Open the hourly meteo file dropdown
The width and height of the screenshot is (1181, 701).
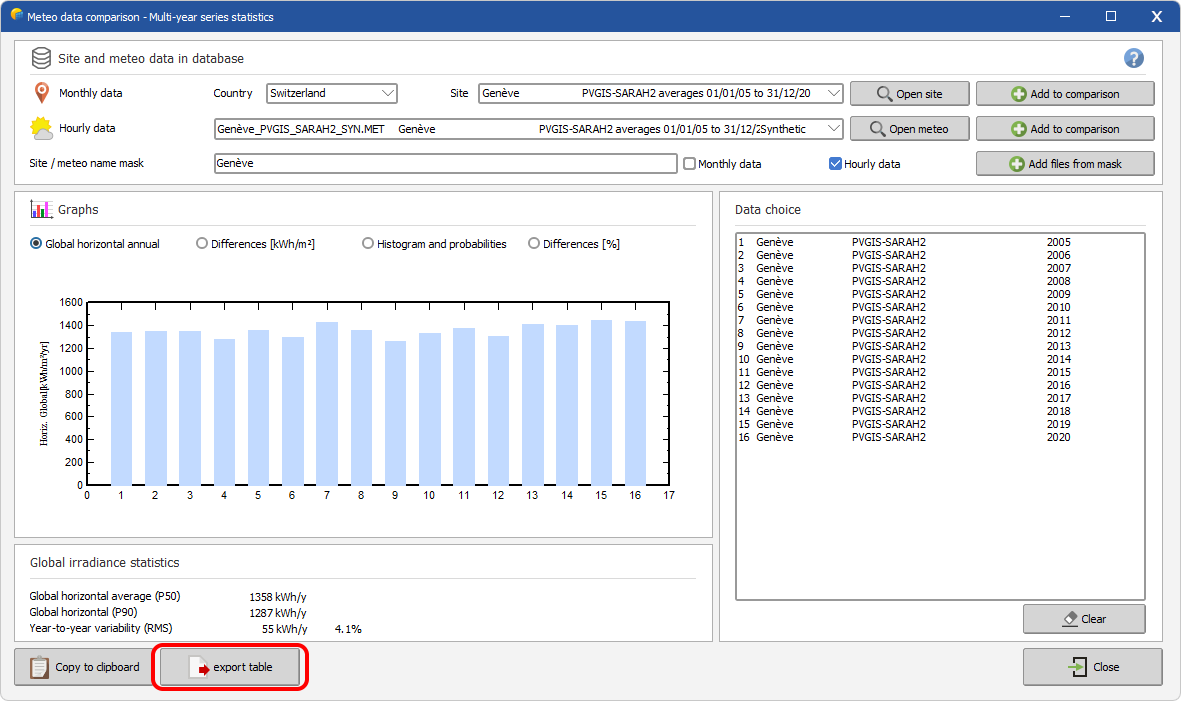[528, 129]
